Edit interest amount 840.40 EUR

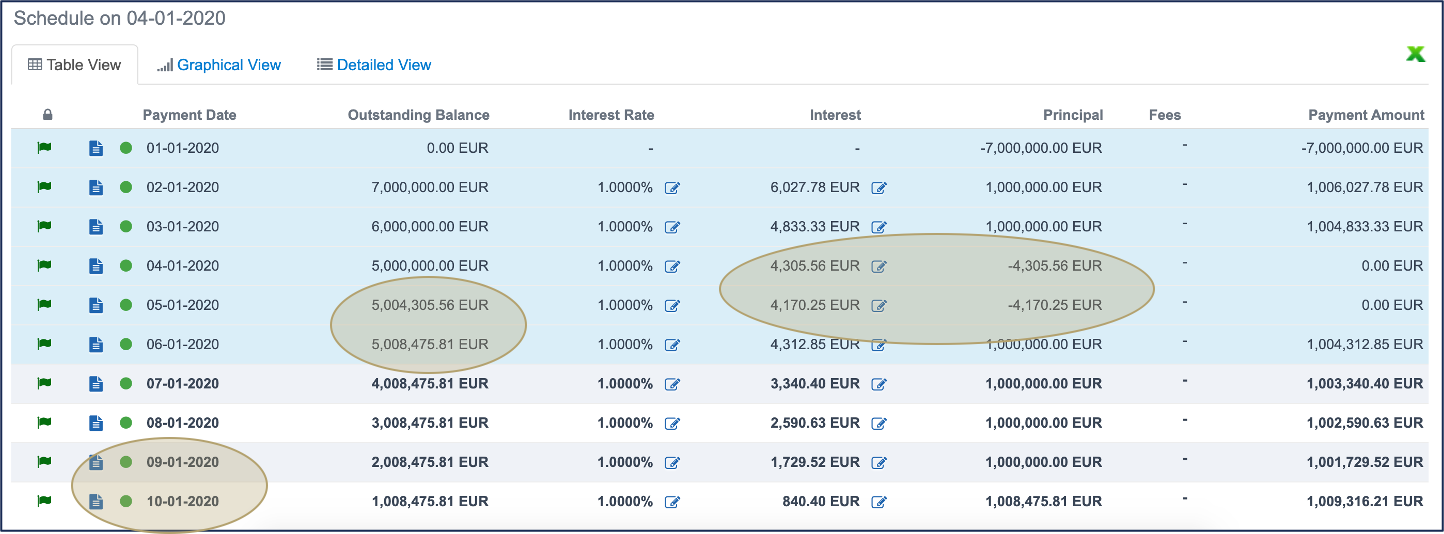coord(879,502)
